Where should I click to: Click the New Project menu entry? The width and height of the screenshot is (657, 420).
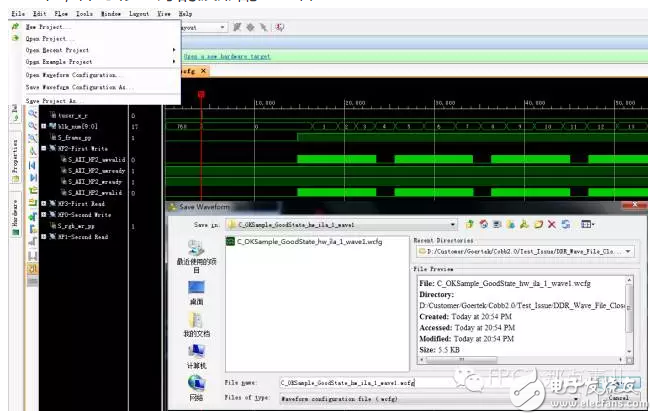coord(50,27)
